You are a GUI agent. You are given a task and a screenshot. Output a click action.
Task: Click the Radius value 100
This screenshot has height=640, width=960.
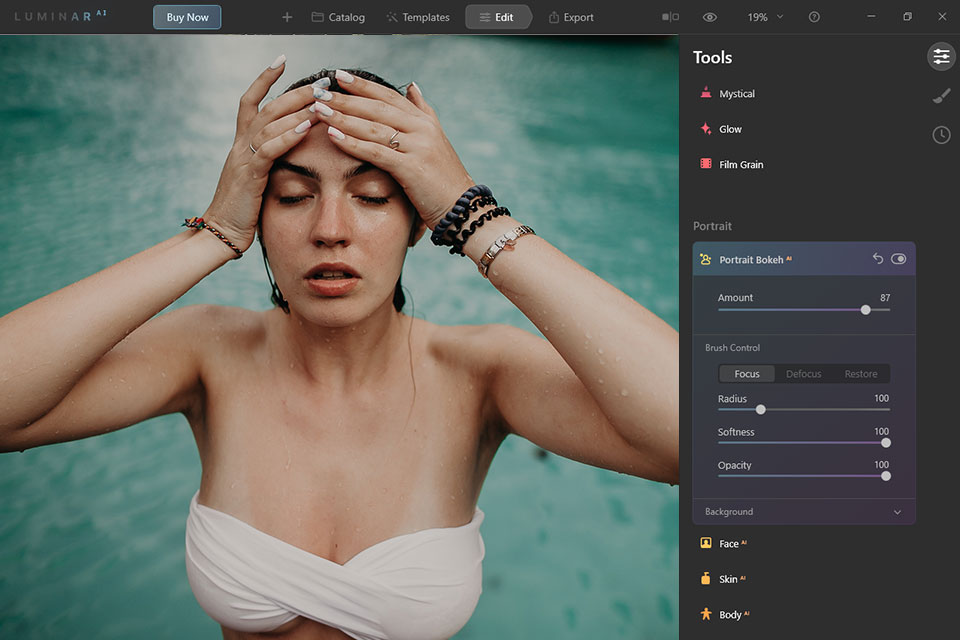[x=881, y=398]
